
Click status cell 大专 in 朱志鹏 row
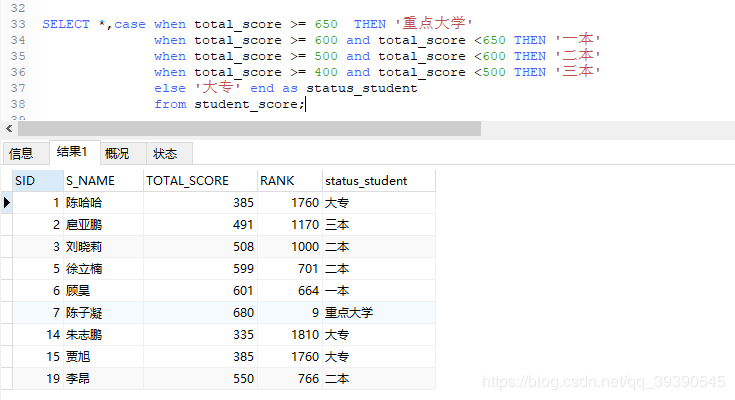coord(379,335)
